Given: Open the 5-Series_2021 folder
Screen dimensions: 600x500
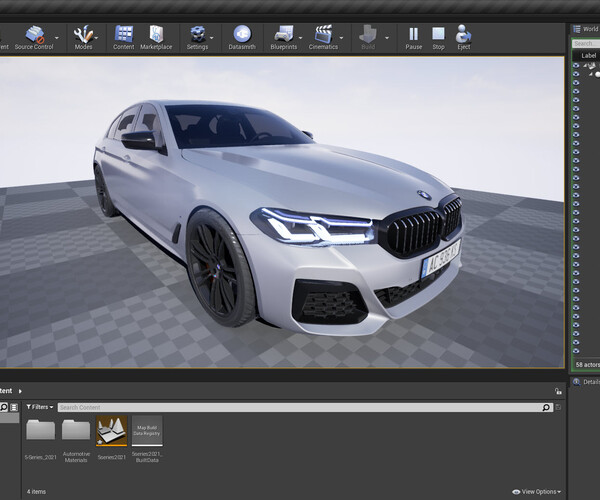Looking at the screenshot, I should [x=41, y=439].
